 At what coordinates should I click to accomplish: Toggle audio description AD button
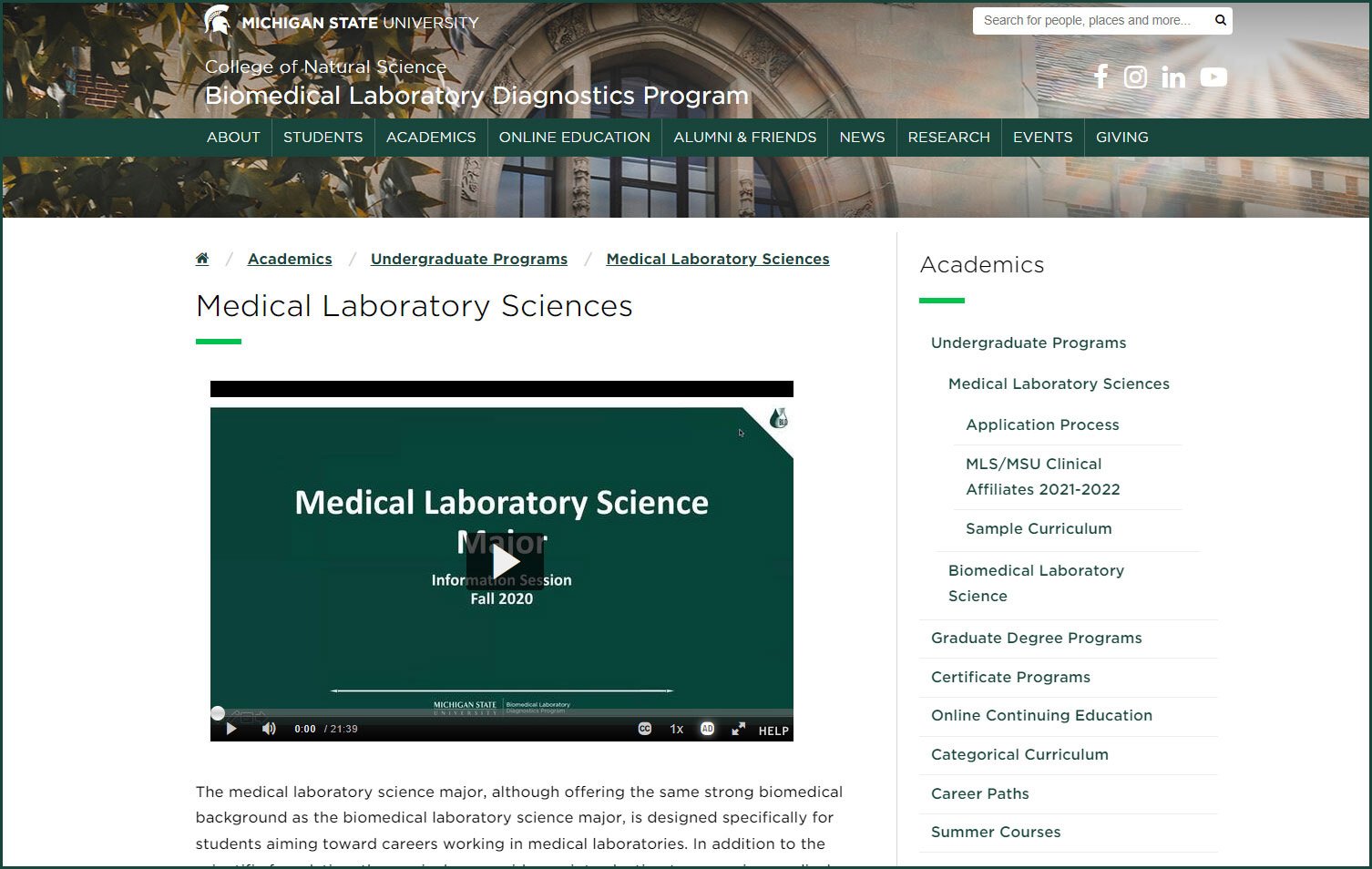(x=707, y=729)
